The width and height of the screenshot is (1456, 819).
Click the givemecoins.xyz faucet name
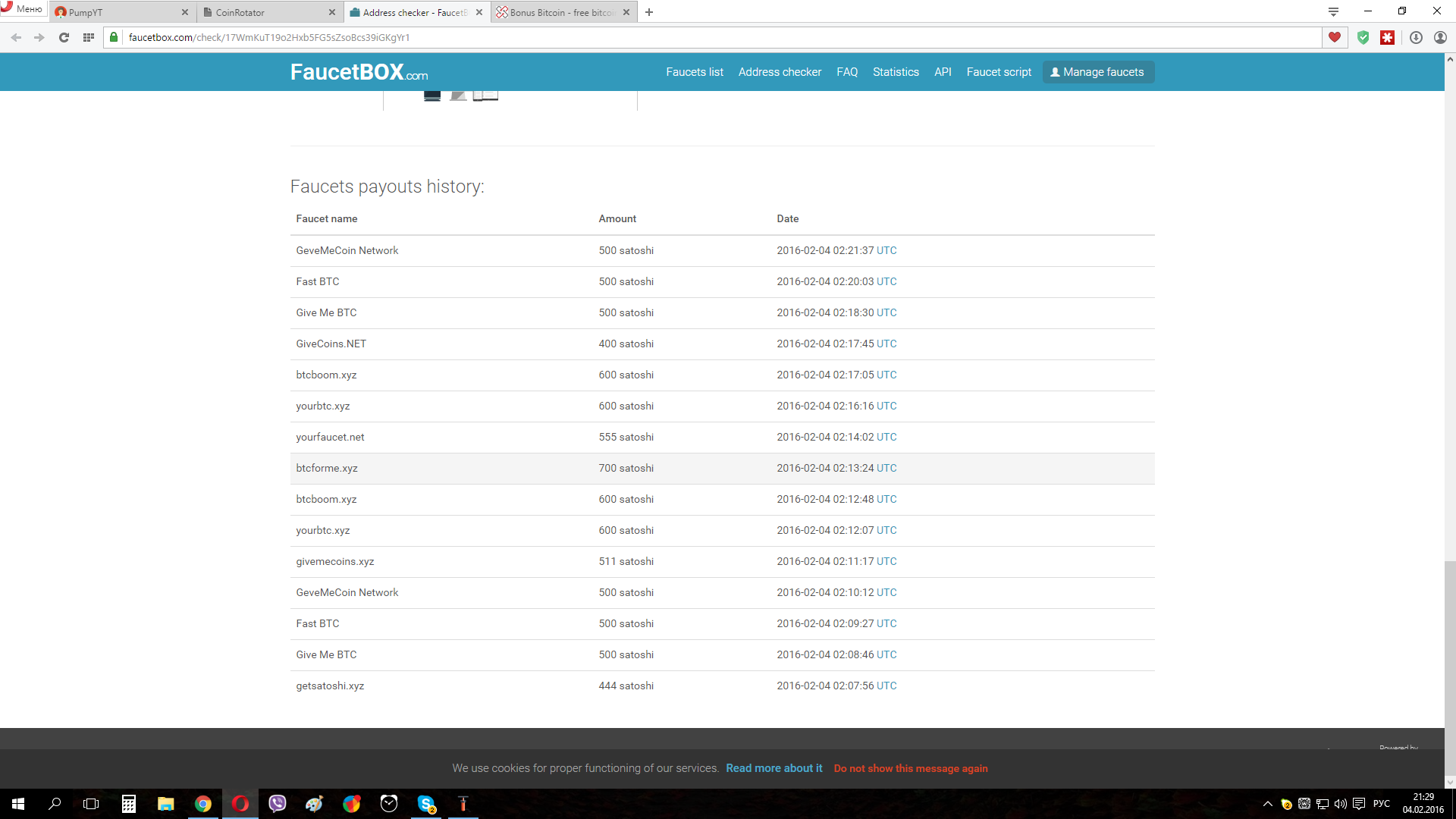(x=334, y=561)
